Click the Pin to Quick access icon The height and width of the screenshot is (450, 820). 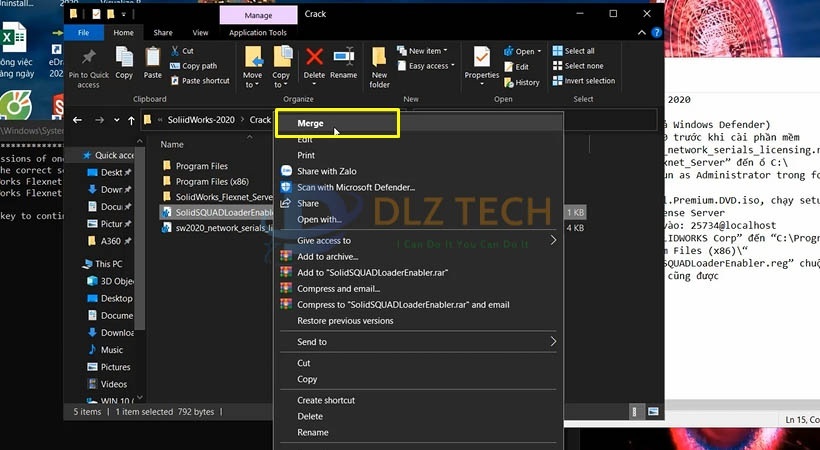click(88, 66)
